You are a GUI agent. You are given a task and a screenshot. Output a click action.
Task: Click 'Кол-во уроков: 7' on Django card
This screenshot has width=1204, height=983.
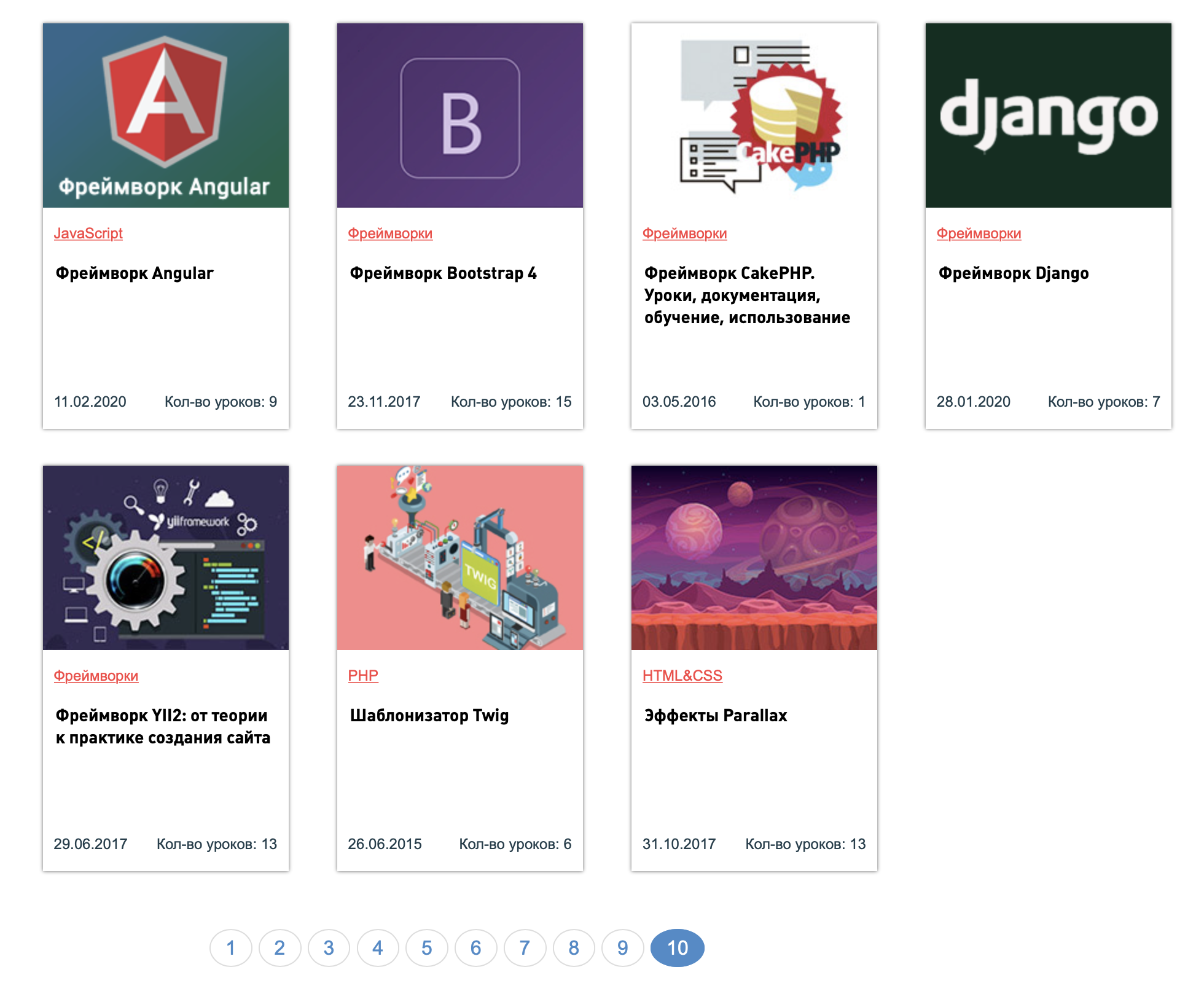(x=1104, y=402)
